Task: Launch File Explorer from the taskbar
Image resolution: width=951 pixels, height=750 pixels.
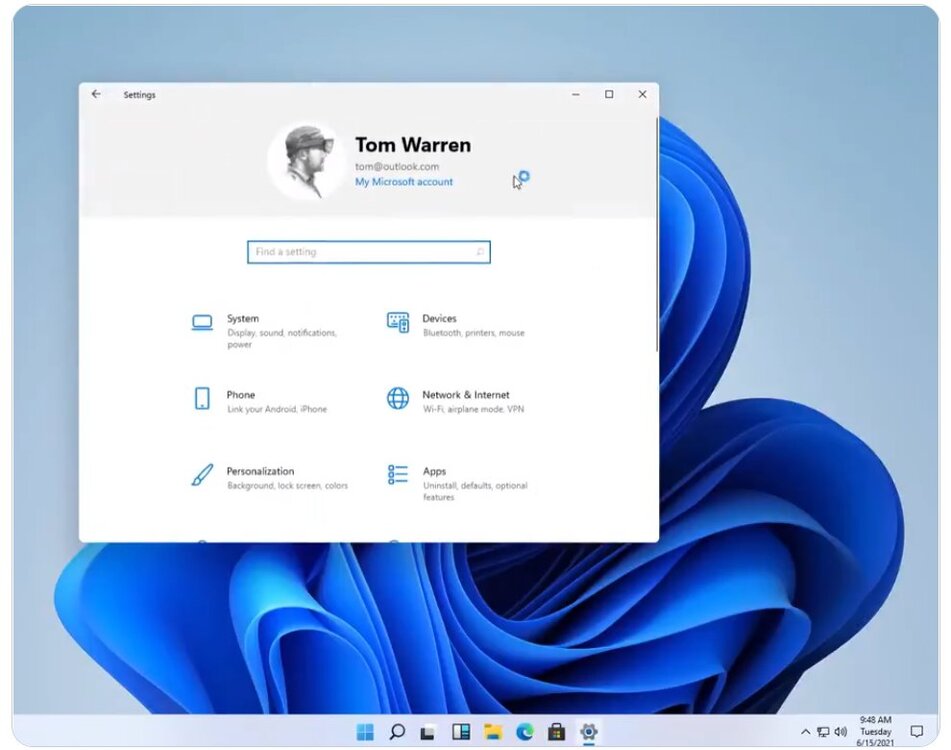Action: click(x=493, y=732)
